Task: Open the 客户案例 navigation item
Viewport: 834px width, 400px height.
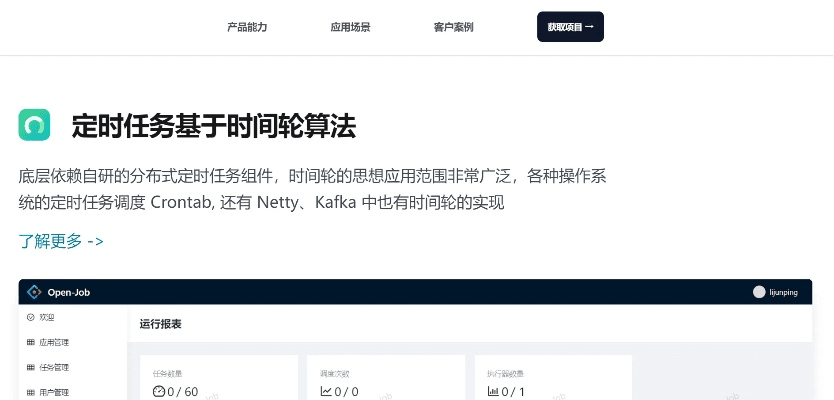Action: 453,27
